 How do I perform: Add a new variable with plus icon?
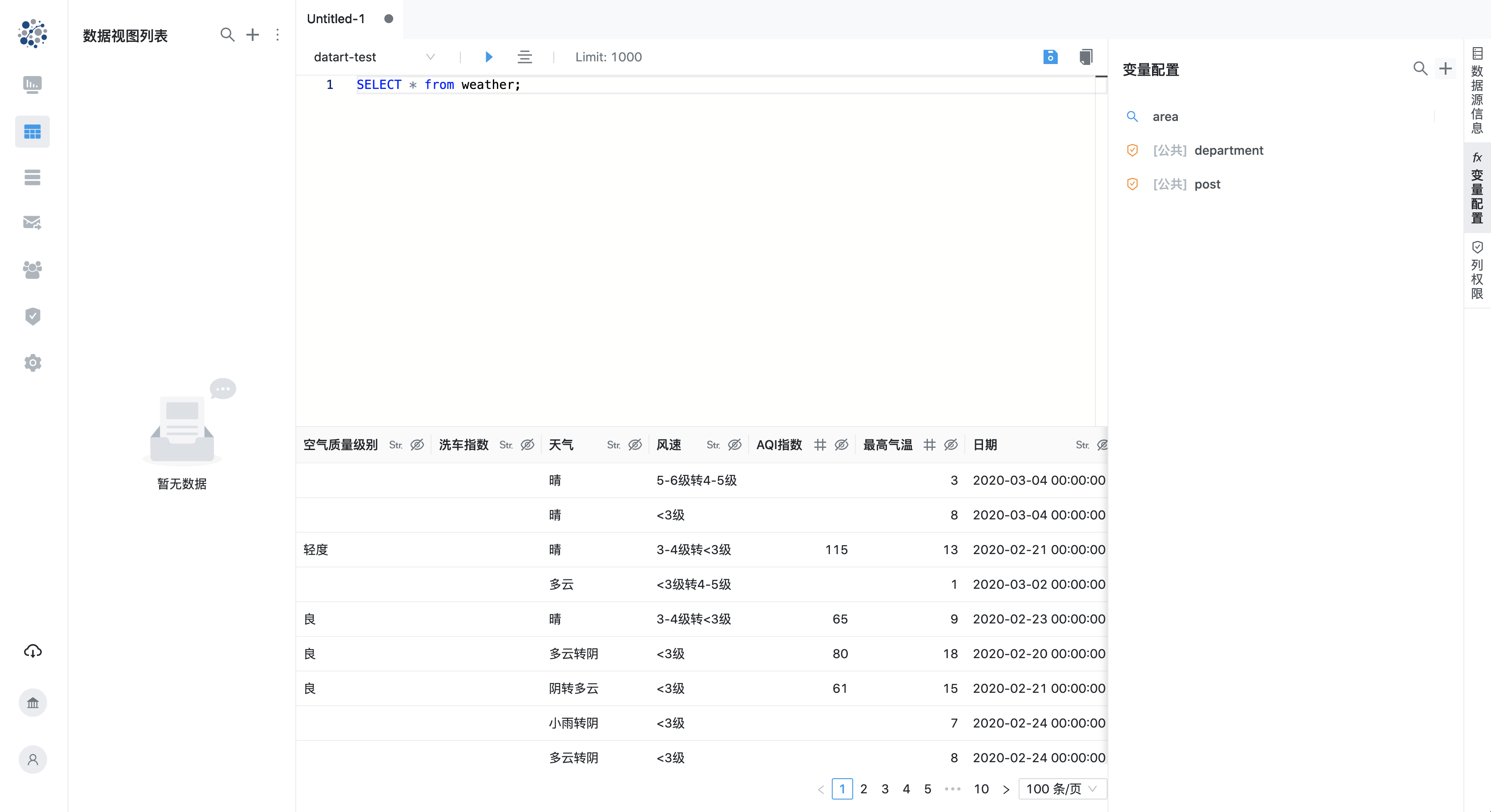click(x=1445, y=69)
